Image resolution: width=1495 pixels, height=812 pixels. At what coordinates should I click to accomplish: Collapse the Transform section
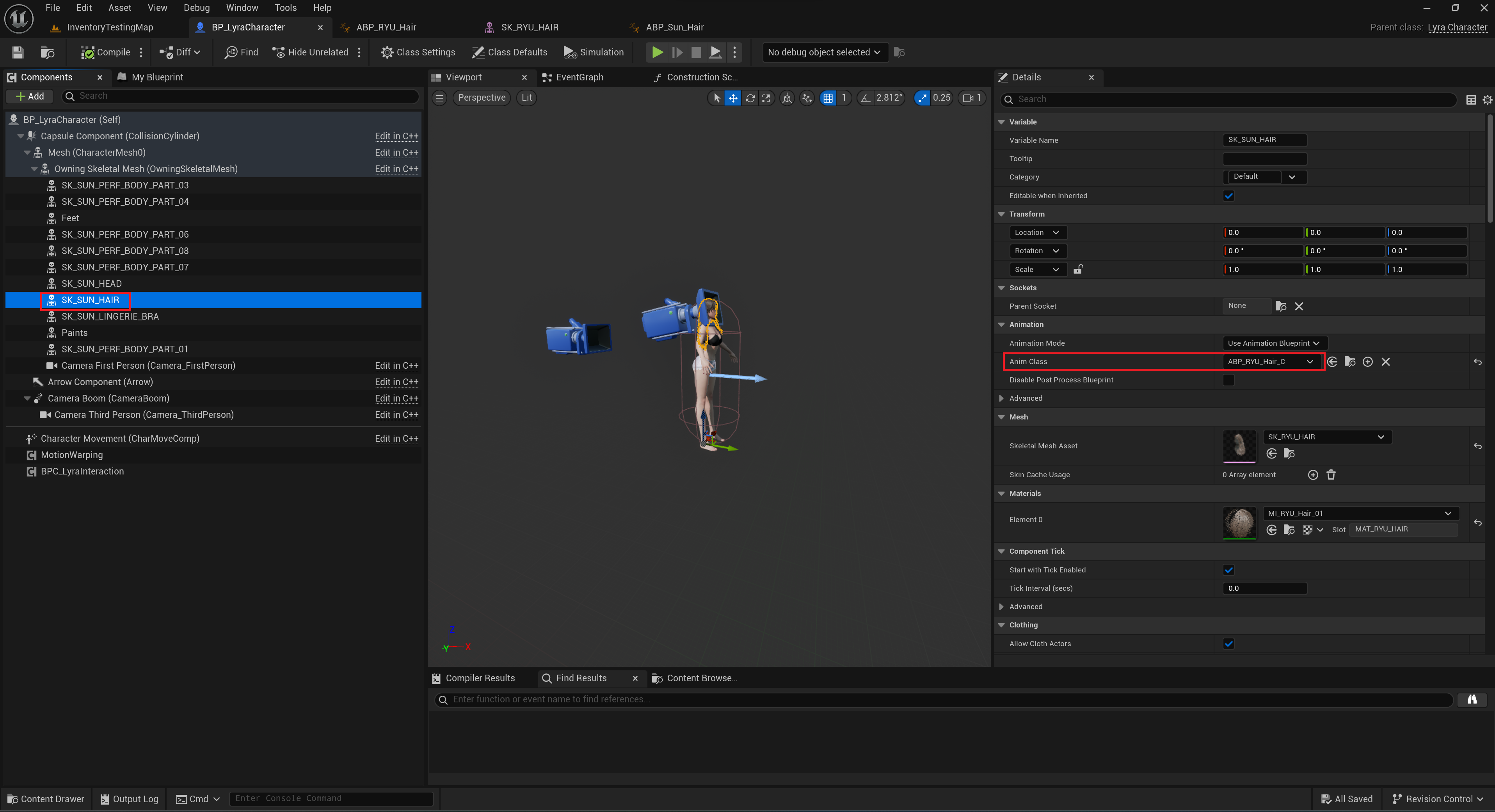[1001, 214]
